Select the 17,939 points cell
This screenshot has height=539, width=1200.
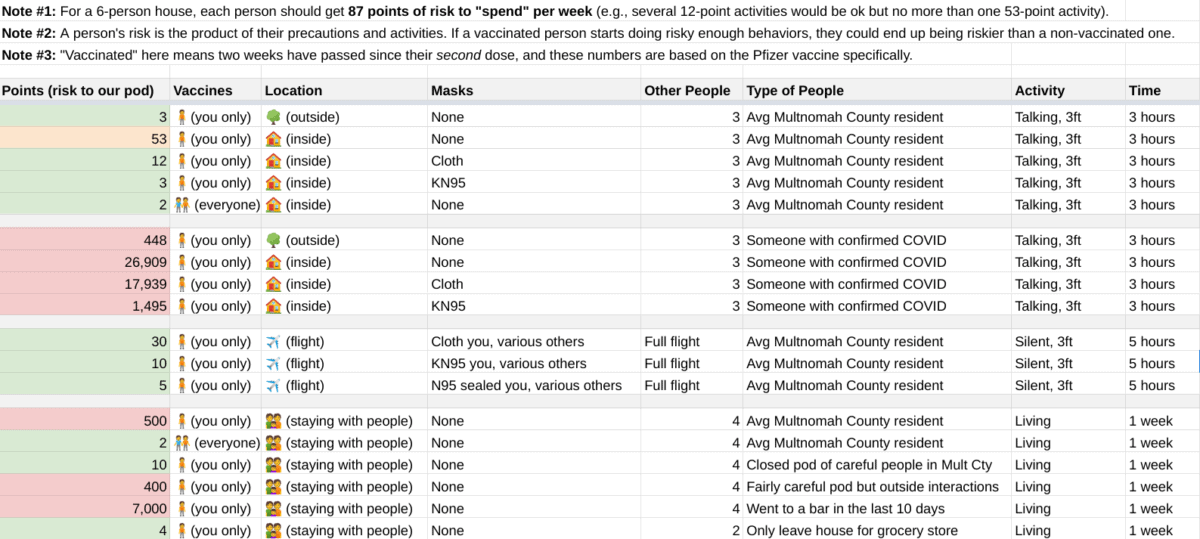click(x=85, y=284)
